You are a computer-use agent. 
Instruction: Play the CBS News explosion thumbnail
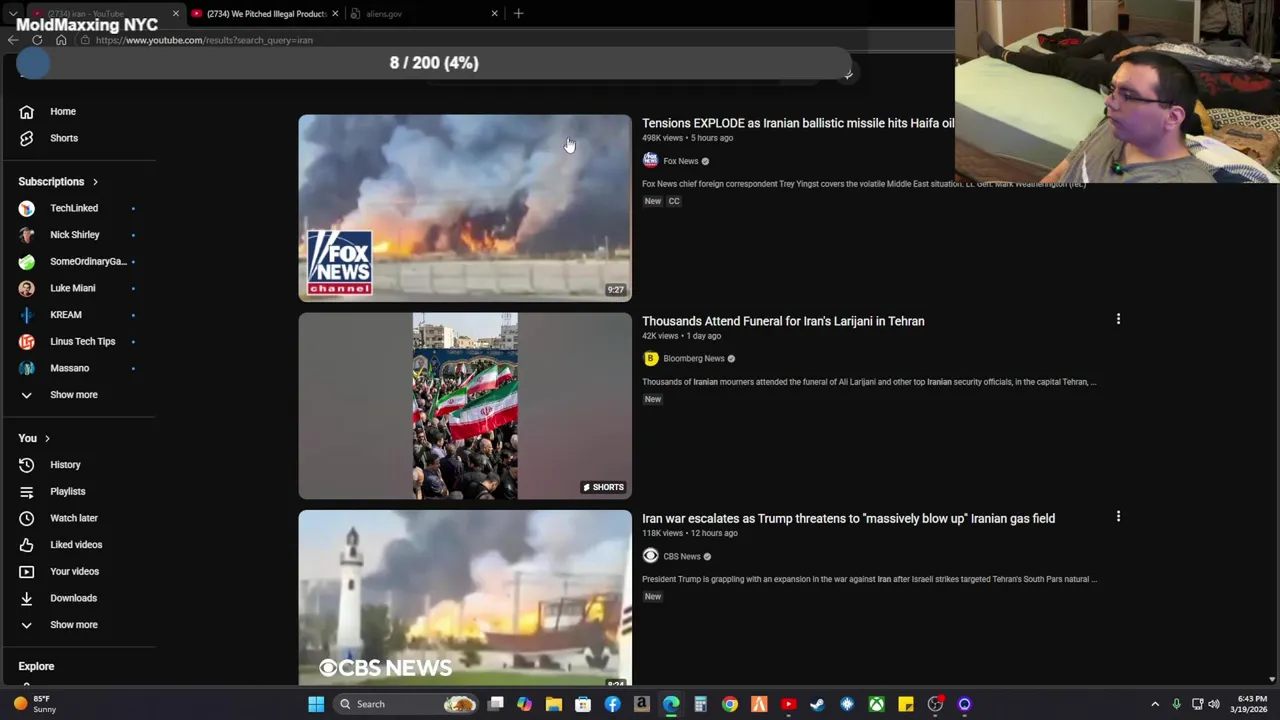click(465, 597)
